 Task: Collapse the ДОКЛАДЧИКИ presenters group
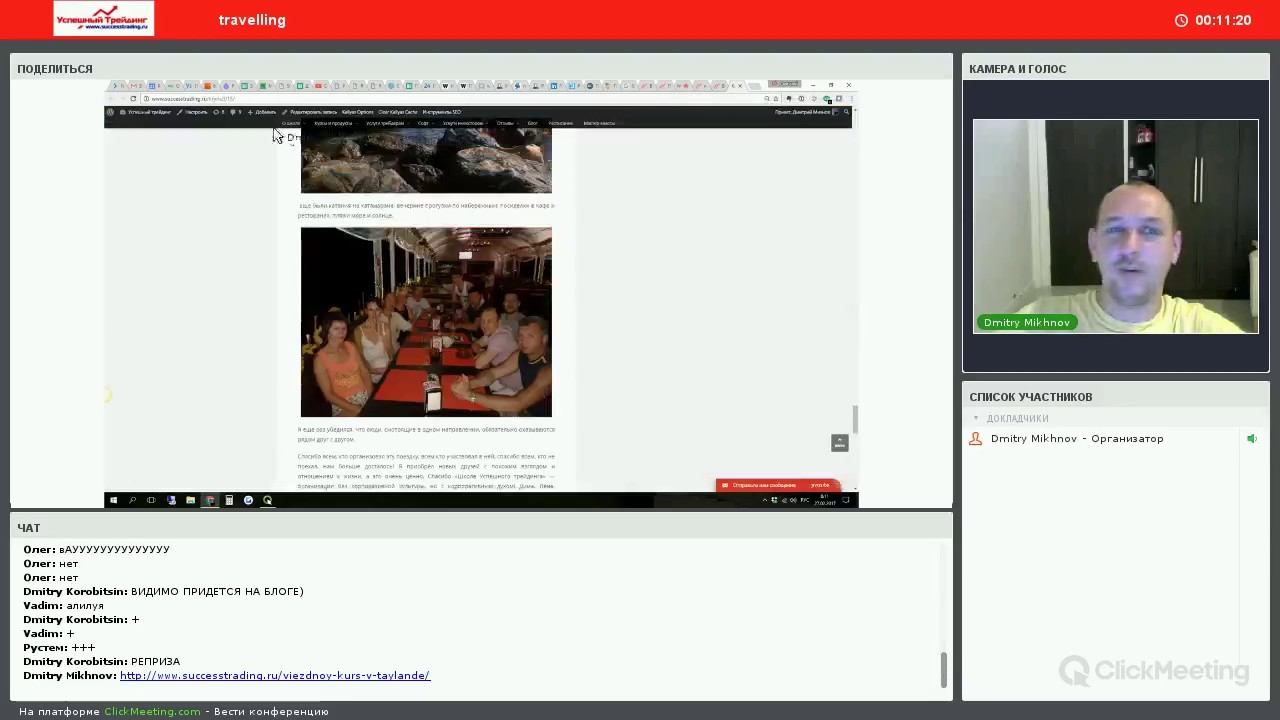pos(976,419)
